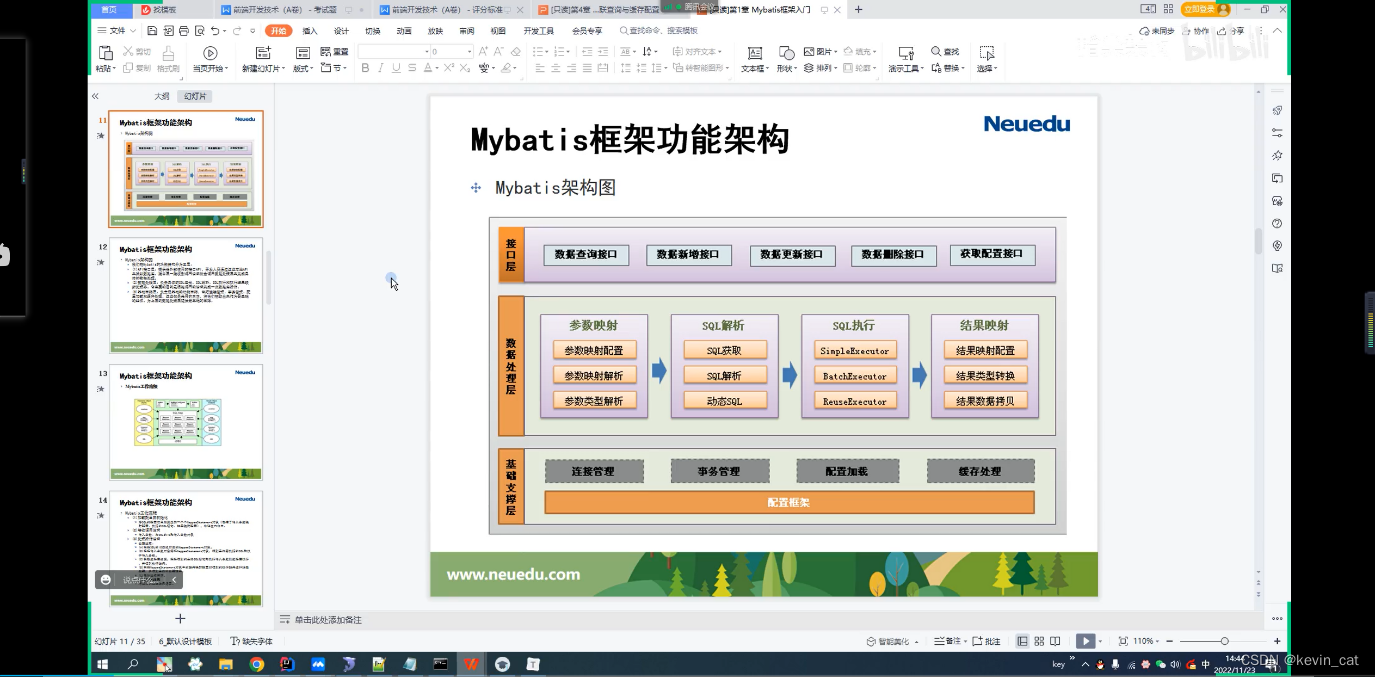Expand the Arrange dropdown

819,68
